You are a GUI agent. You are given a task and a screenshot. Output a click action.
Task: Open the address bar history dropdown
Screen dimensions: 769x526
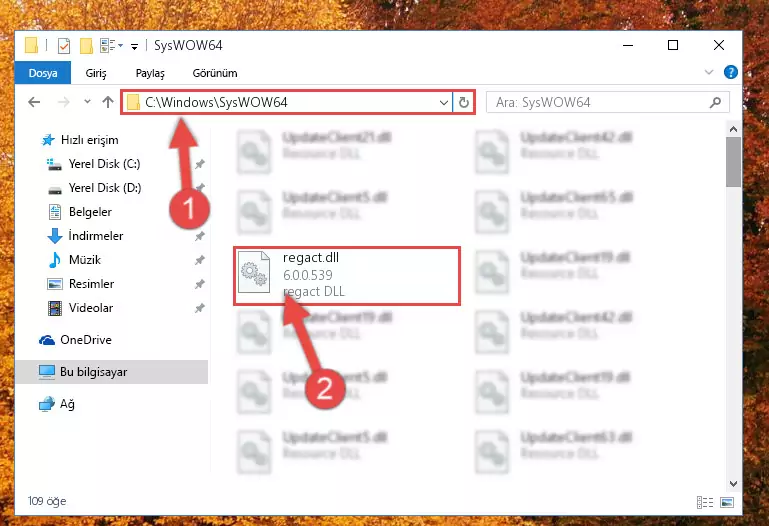[444, 102]
